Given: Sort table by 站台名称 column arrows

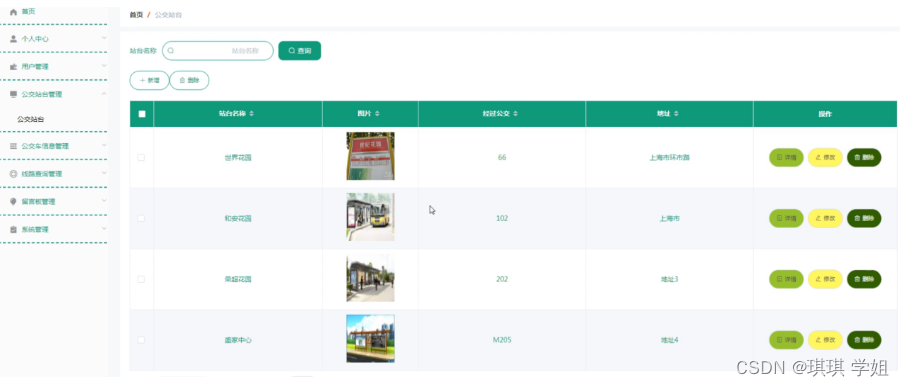Looking at the screenshot, I should [x=251, y=114].
